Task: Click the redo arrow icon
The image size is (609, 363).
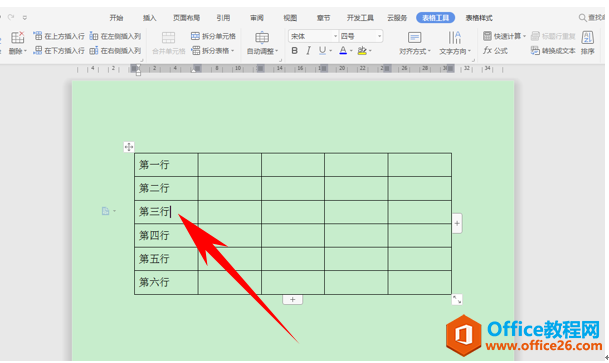Action: pos(11,17)
